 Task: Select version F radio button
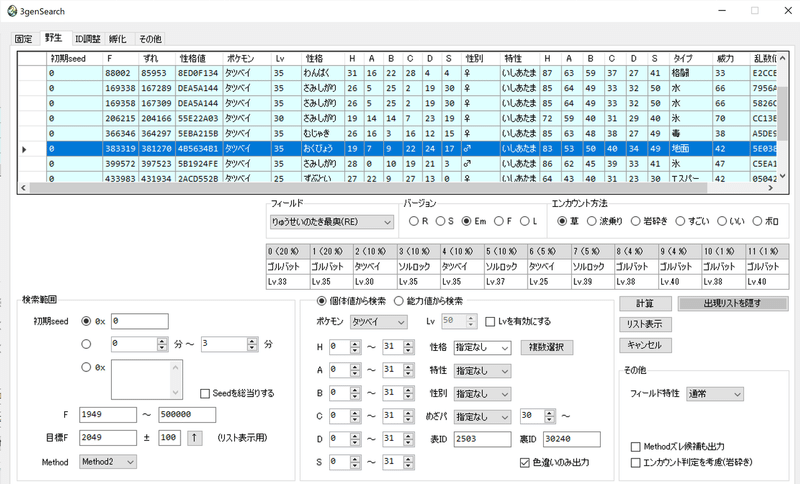(503, 221)
